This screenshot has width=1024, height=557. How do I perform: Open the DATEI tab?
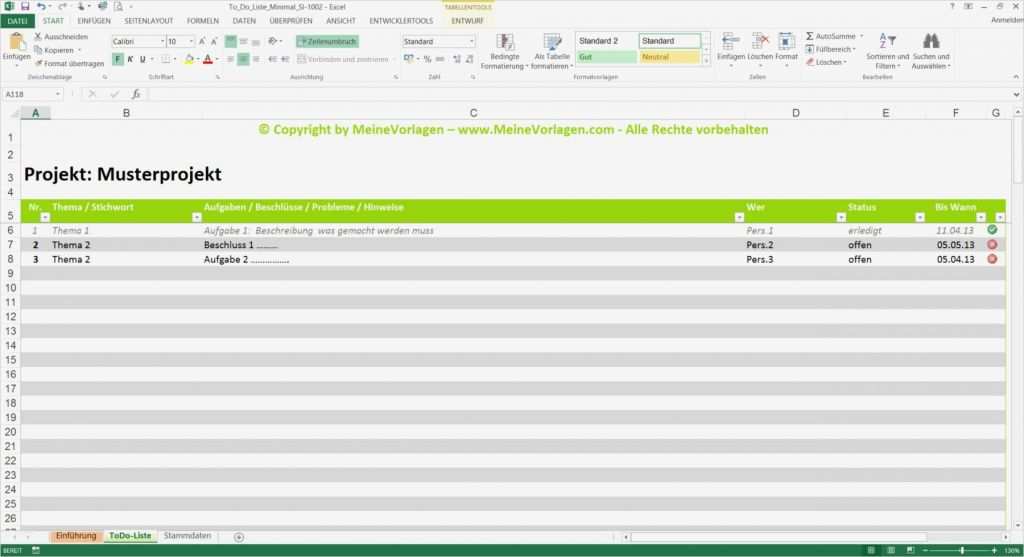[x=18, y=21]
